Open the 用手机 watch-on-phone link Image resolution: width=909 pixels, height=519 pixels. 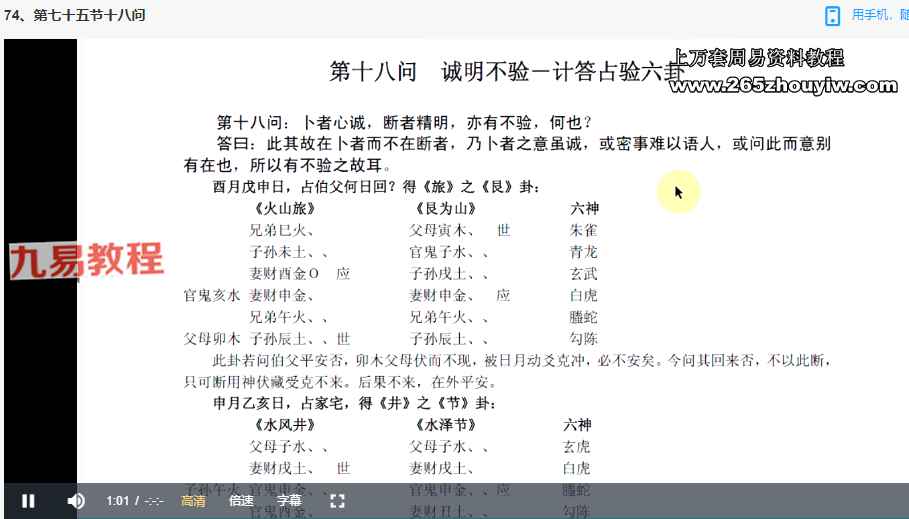point(878,15)
